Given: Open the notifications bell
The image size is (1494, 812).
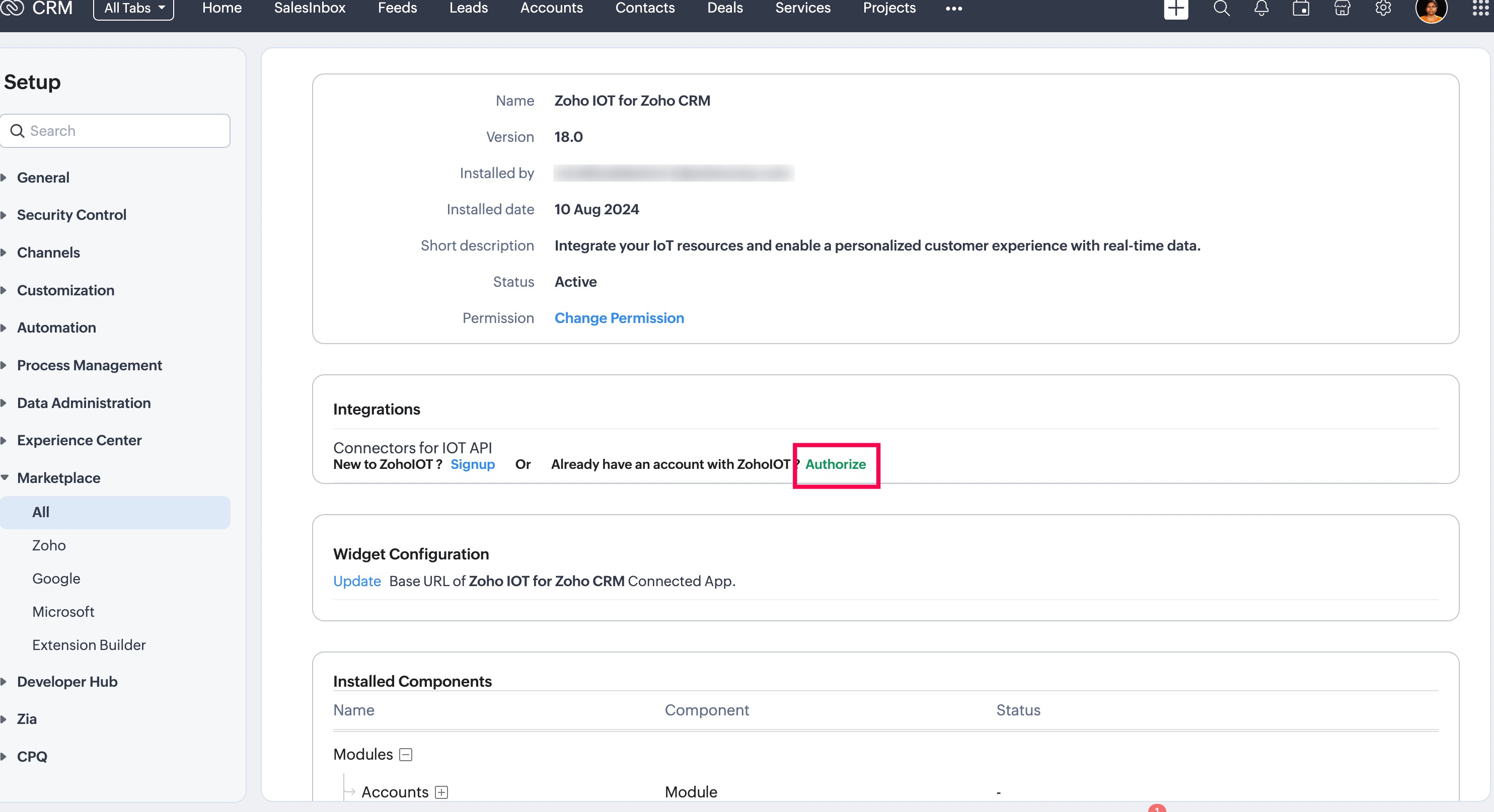Looking at the screenshot, I should 1261,8.
